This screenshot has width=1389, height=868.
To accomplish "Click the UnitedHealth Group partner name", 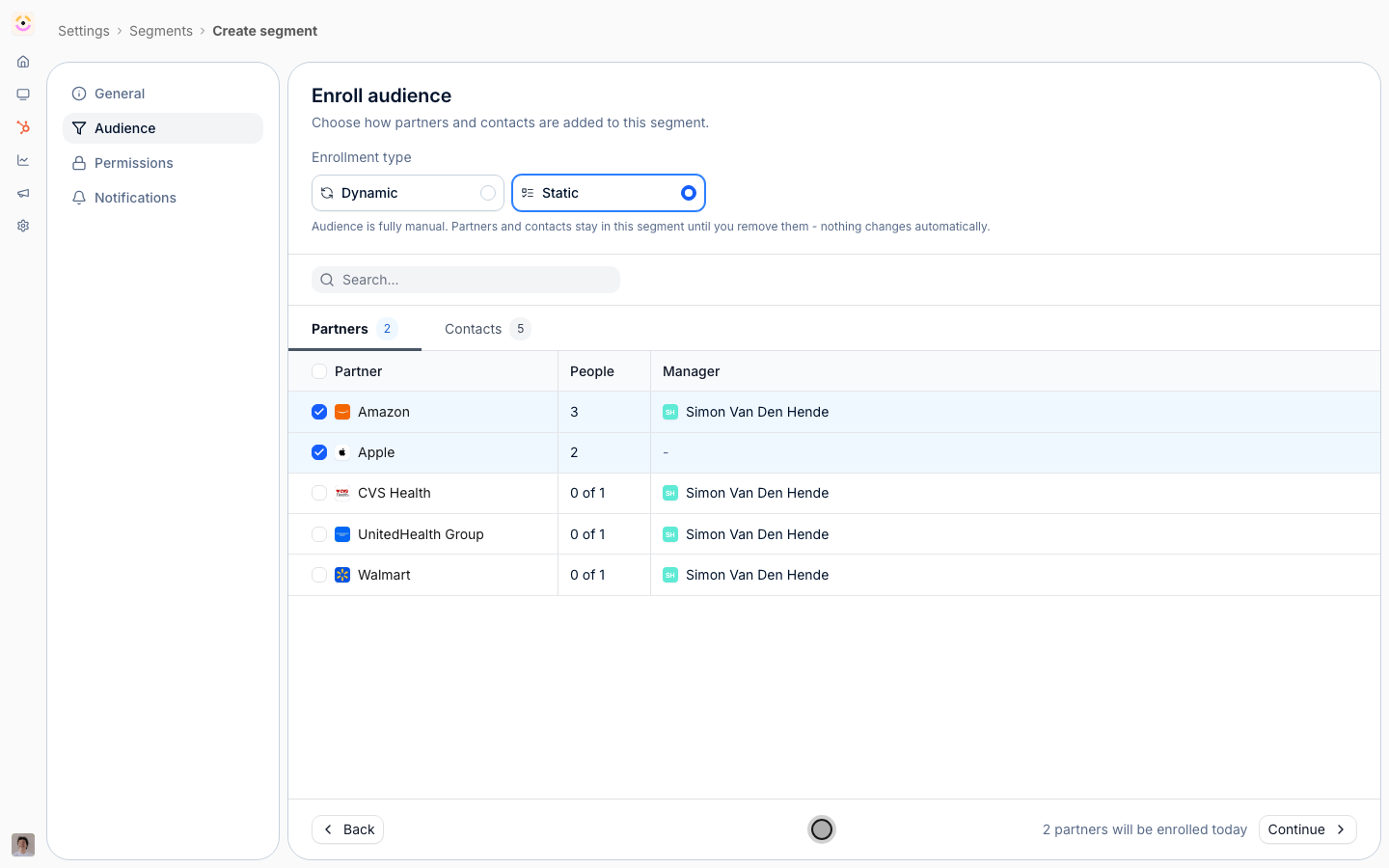I will pos(421,534).
